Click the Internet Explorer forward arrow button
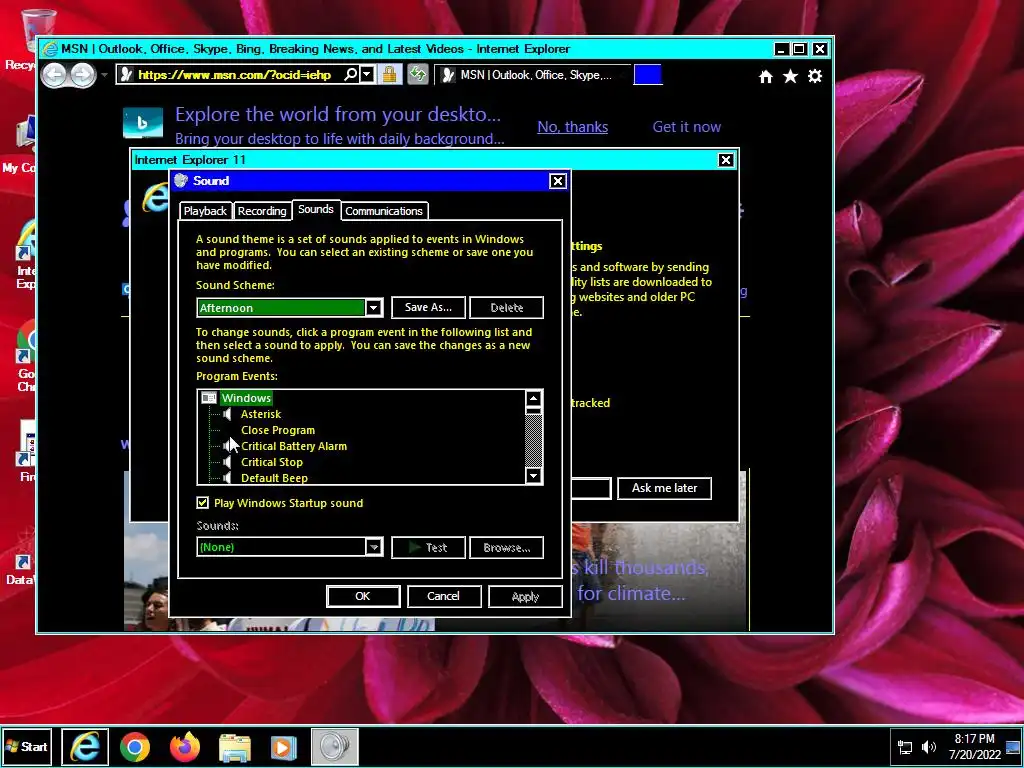This screenshot has height=768, width=1024. point(83,75)
